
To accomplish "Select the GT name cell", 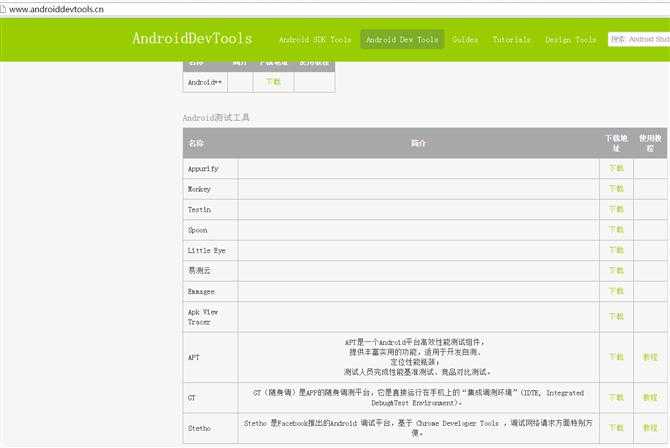I will pos(211,398).
